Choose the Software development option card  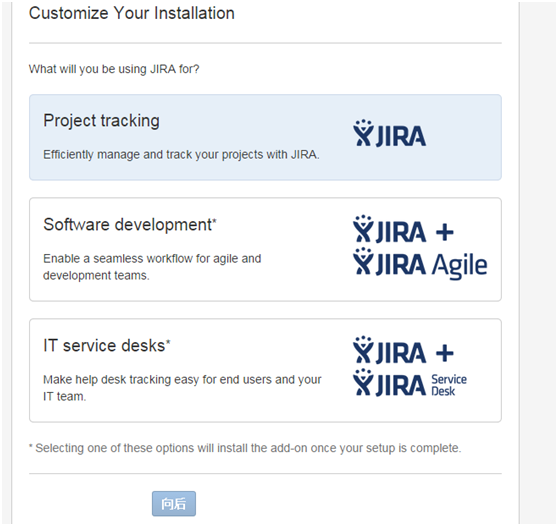pyautogui.click(x=265, y=249)
